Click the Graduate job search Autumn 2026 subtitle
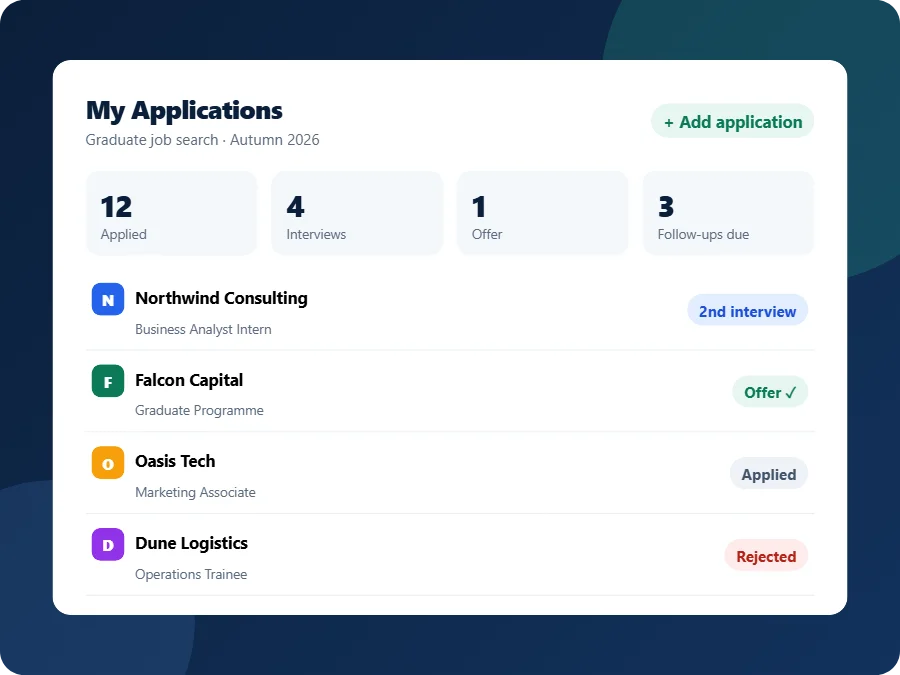 pyautogui.click(x=202, y=140)
